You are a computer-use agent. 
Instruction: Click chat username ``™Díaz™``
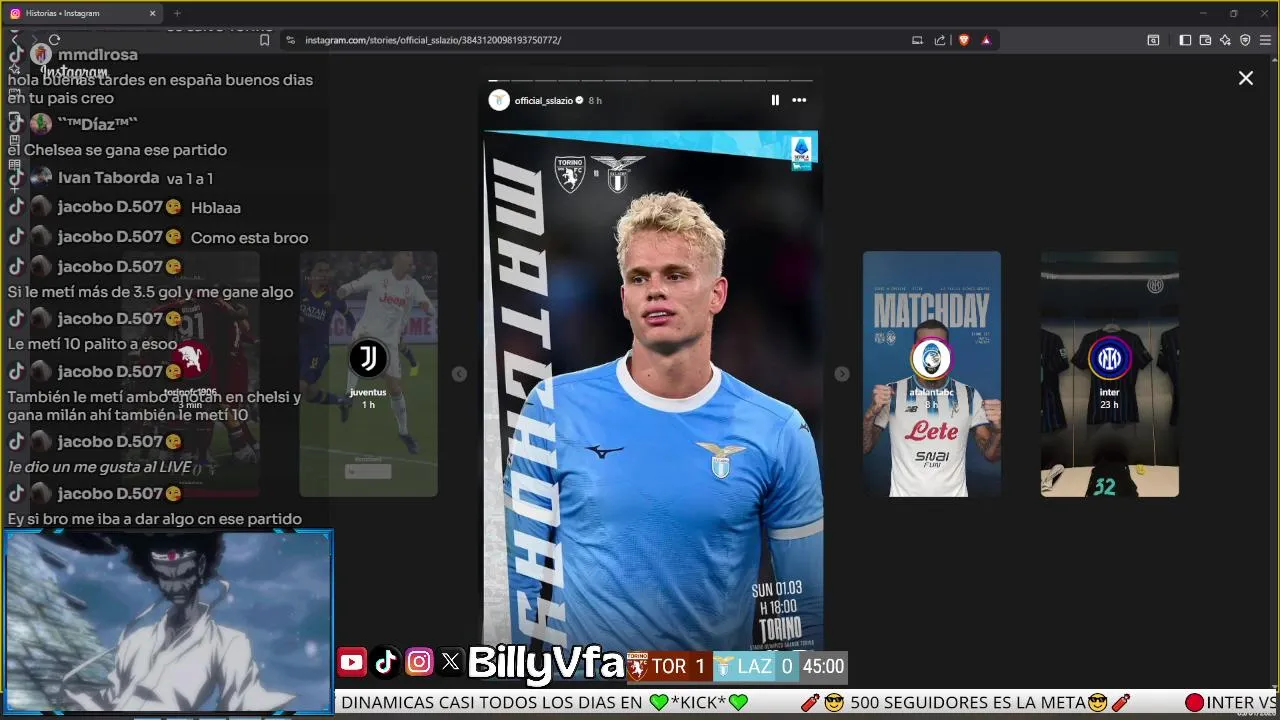click(x=97, y=124)
